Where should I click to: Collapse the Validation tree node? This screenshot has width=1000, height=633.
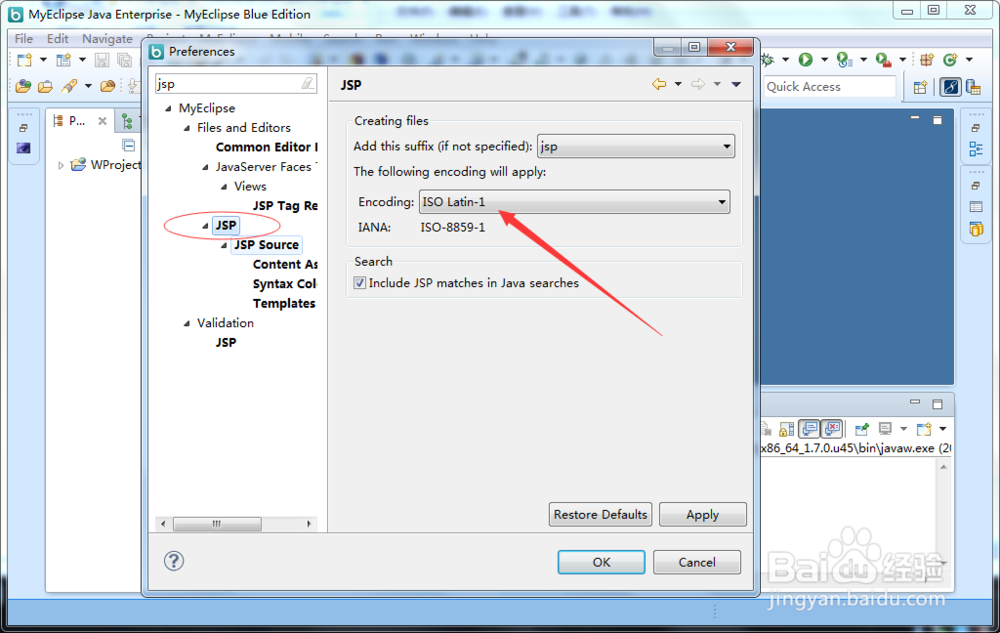click(187, 324)
